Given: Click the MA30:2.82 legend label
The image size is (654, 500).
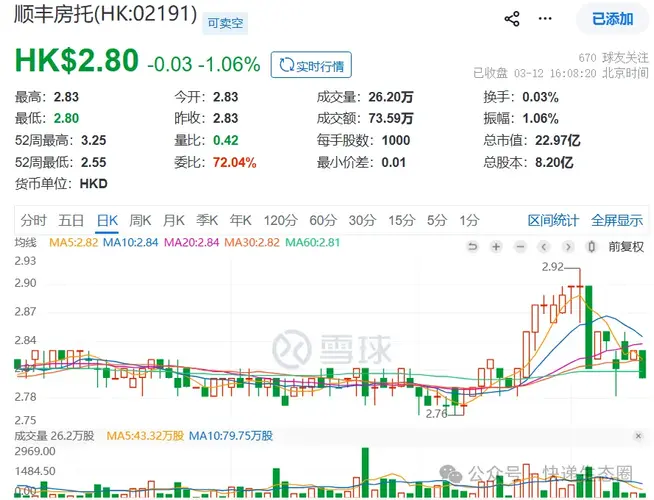Looking at the screenshot, I should [252, 242].
